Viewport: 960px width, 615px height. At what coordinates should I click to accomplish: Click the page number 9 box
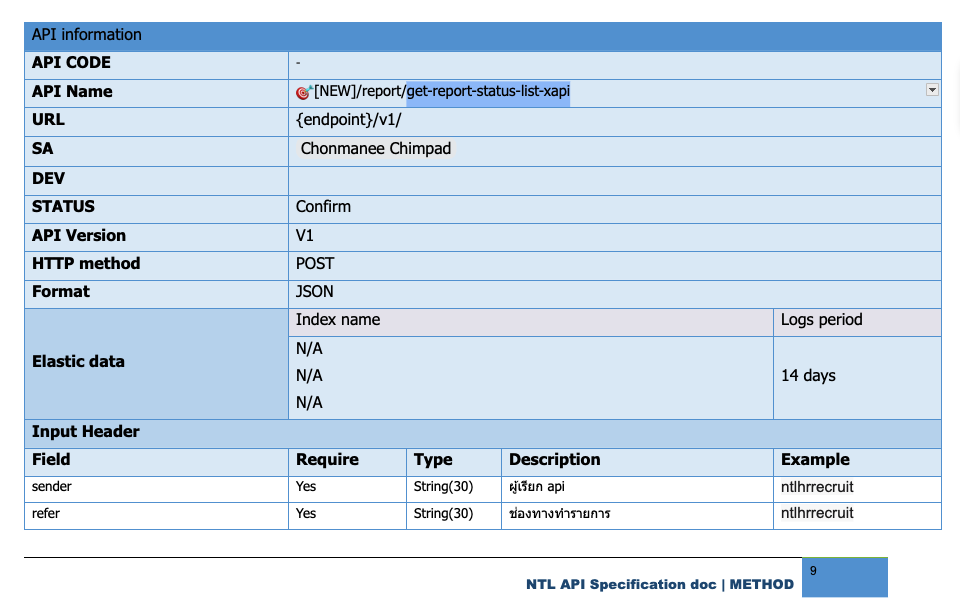coord(844,577)
